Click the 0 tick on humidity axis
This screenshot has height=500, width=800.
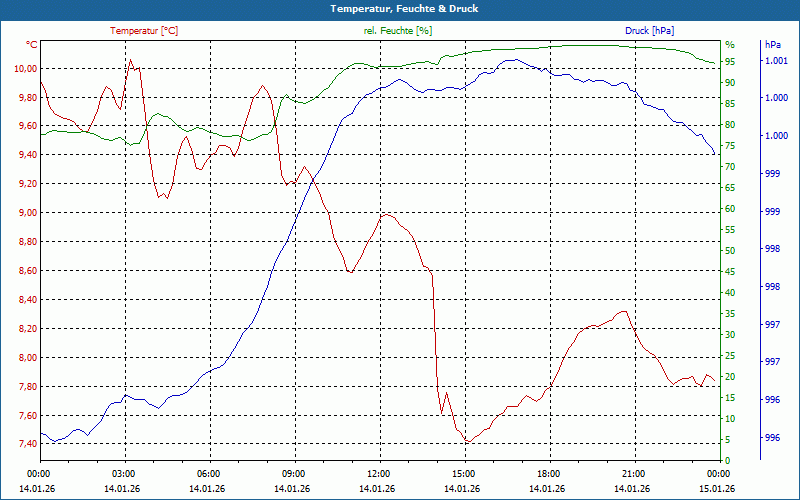click(x=728, y=461)
